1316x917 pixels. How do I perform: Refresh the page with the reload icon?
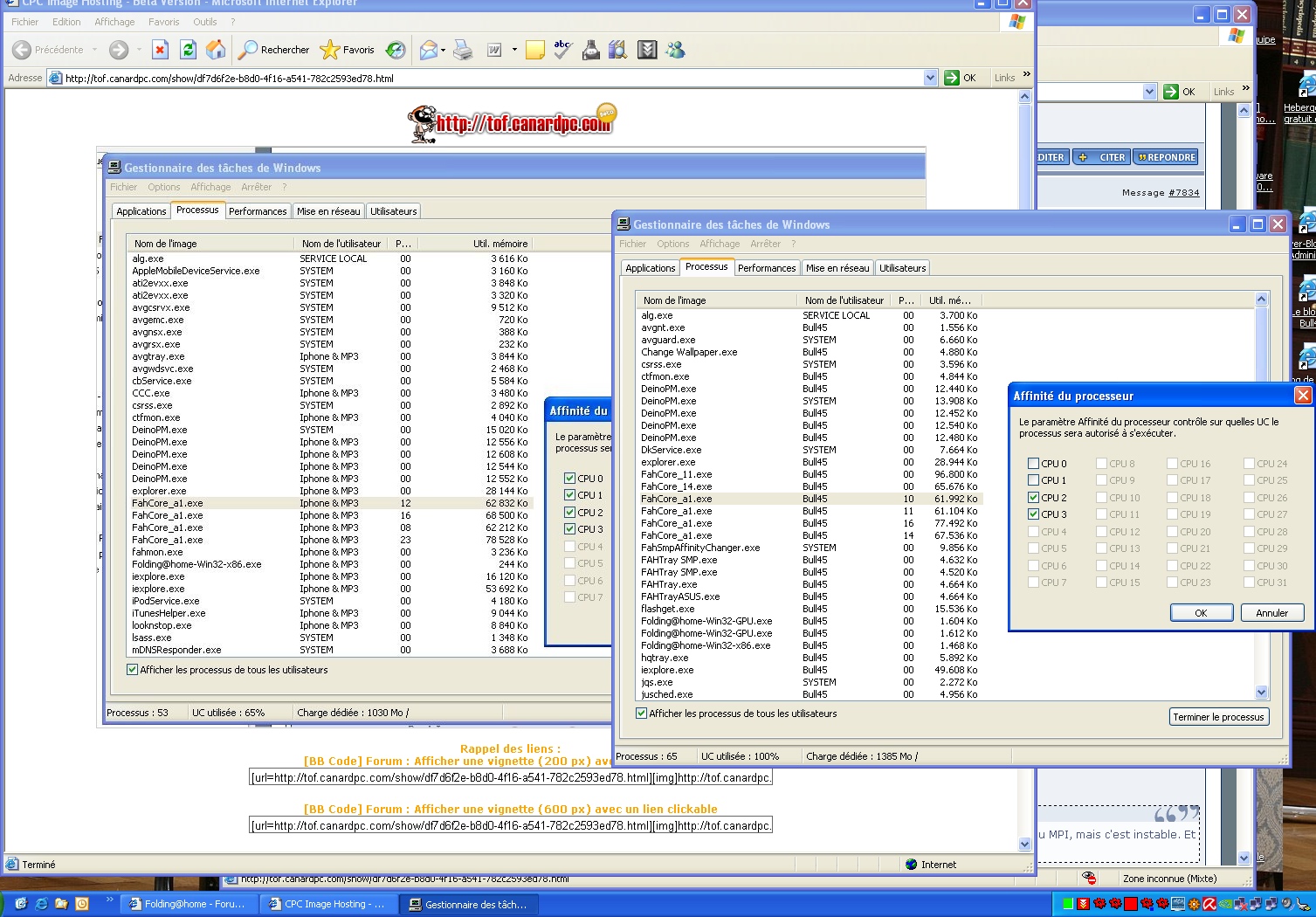[187, 50]
